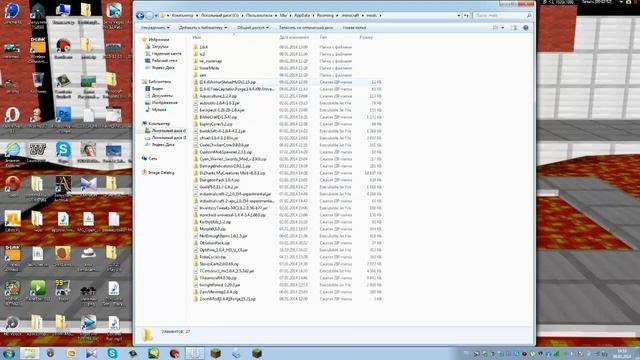640x360 pixels.
Task: Launch the first Minecraft block taskbar icon
Action: tap(216, 353)
